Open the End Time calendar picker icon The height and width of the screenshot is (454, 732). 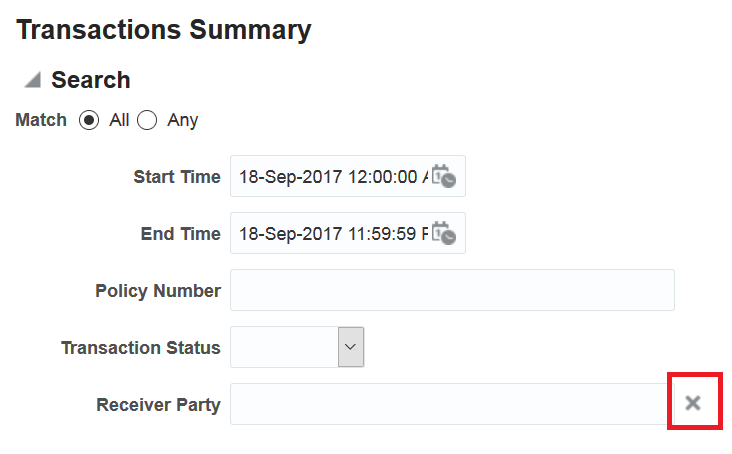pos(444,233)
